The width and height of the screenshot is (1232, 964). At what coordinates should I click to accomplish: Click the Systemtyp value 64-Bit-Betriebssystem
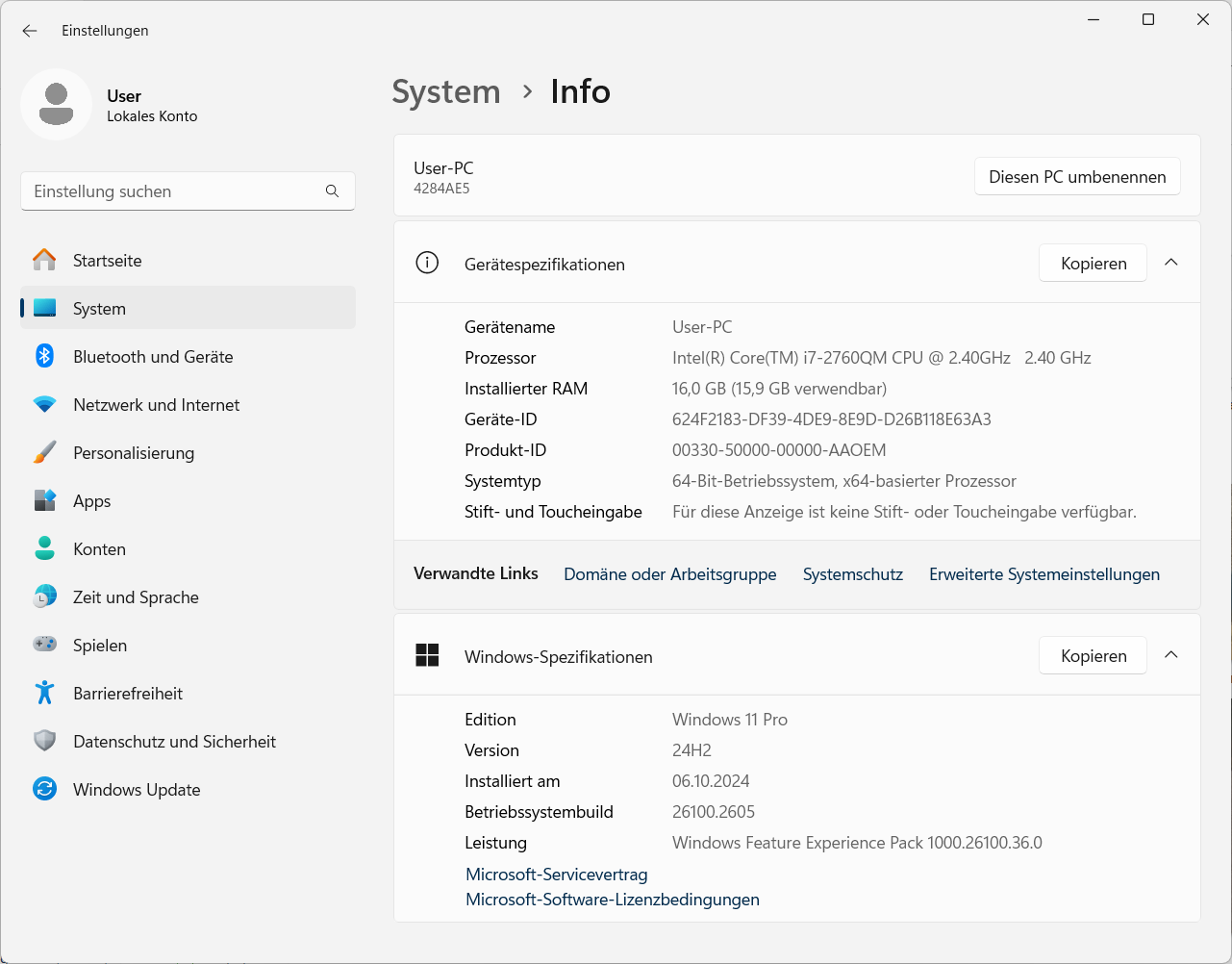coord(844,481)
